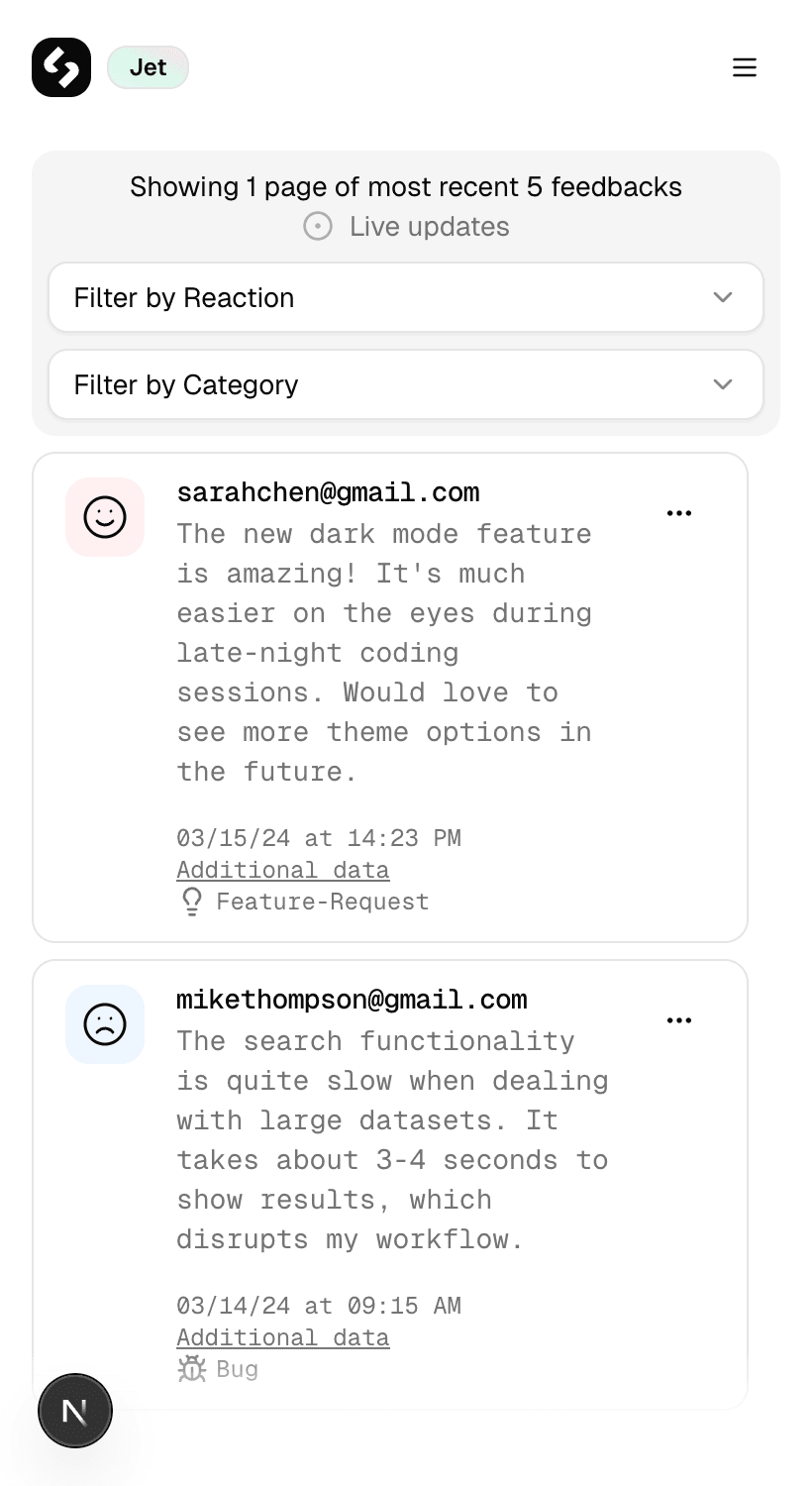Open the options menu on Mike's feedback
This screenshot has width=812, height=1486.
click(679, 1019)
